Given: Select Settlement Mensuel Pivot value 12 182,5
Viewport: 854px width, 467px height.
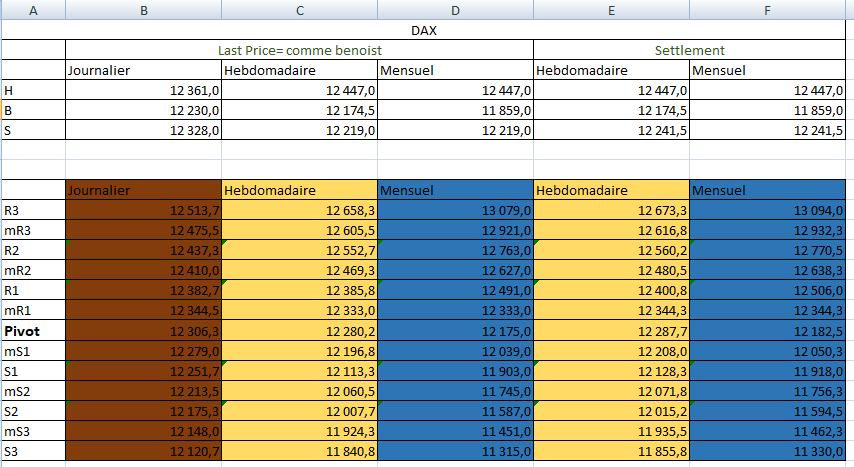Looking at the screenshot, I should pos(767,331).
